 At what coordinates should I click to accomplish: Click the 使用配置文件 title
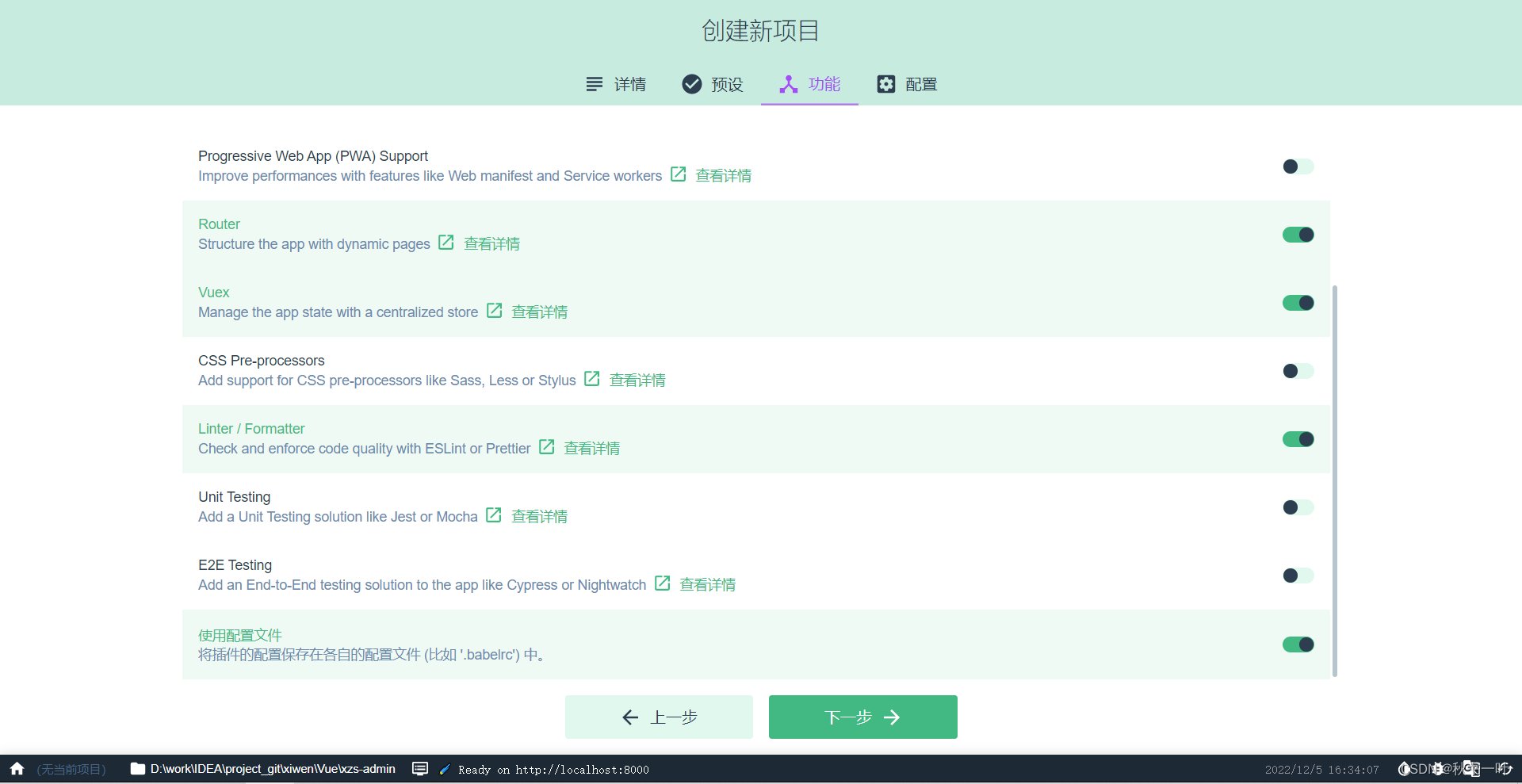click(240, 636)
